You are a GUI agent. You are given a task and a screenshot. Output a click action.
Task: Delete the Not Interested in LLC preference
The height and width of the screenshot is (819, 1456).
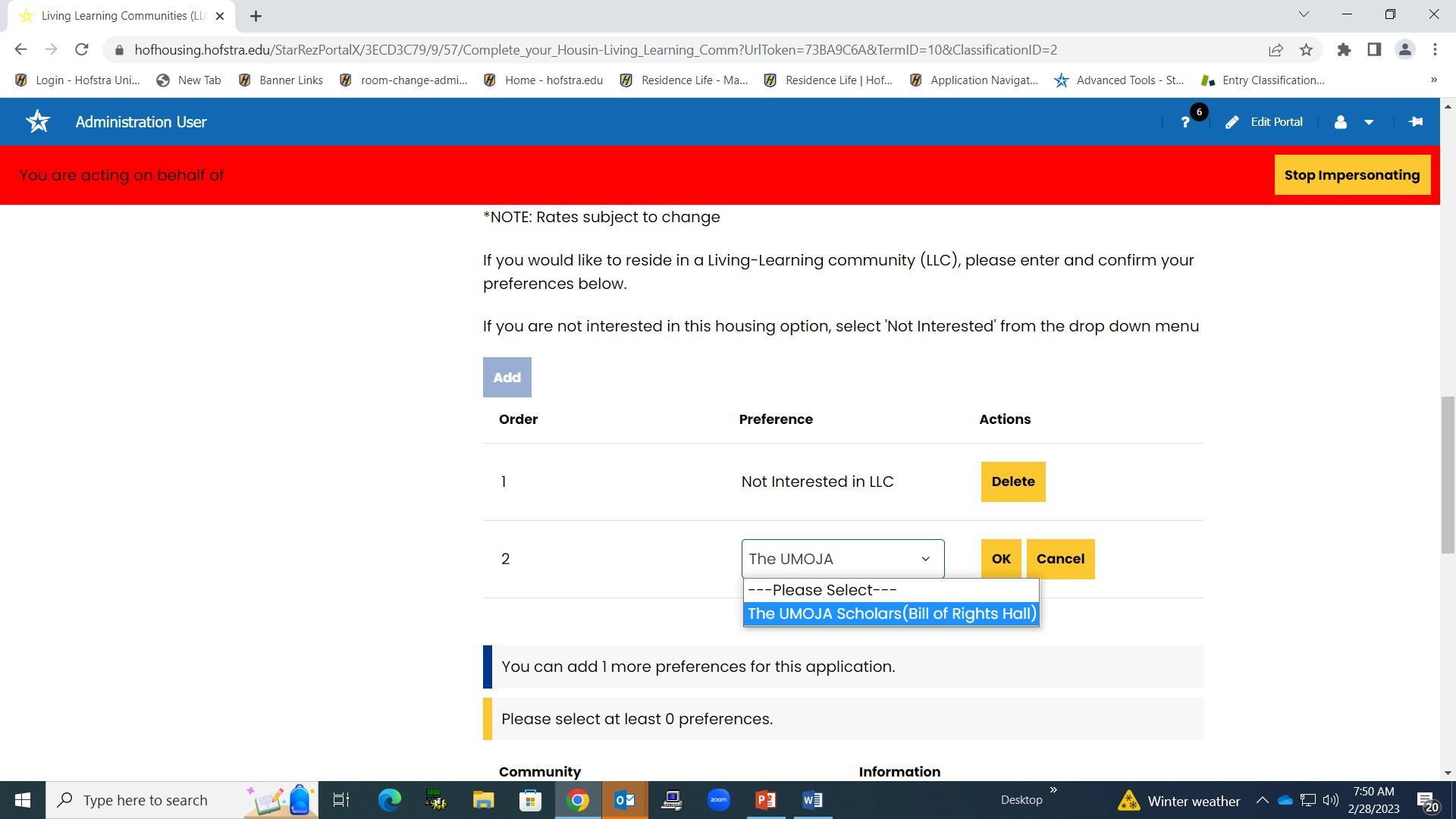coord(1012,482)
